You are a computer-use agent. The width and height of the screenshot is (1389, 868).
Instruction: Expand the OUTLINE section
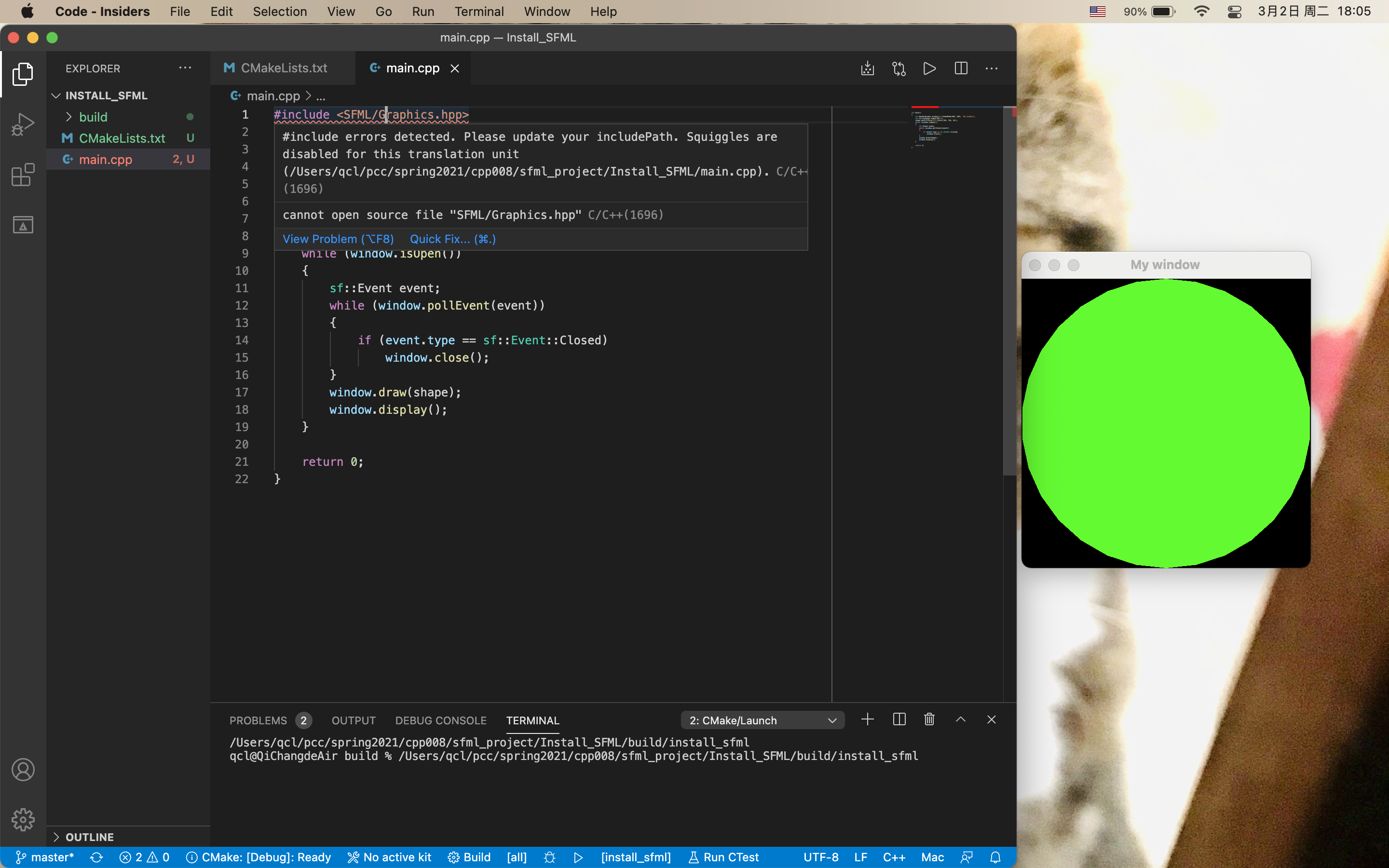(x=129, y=837)
